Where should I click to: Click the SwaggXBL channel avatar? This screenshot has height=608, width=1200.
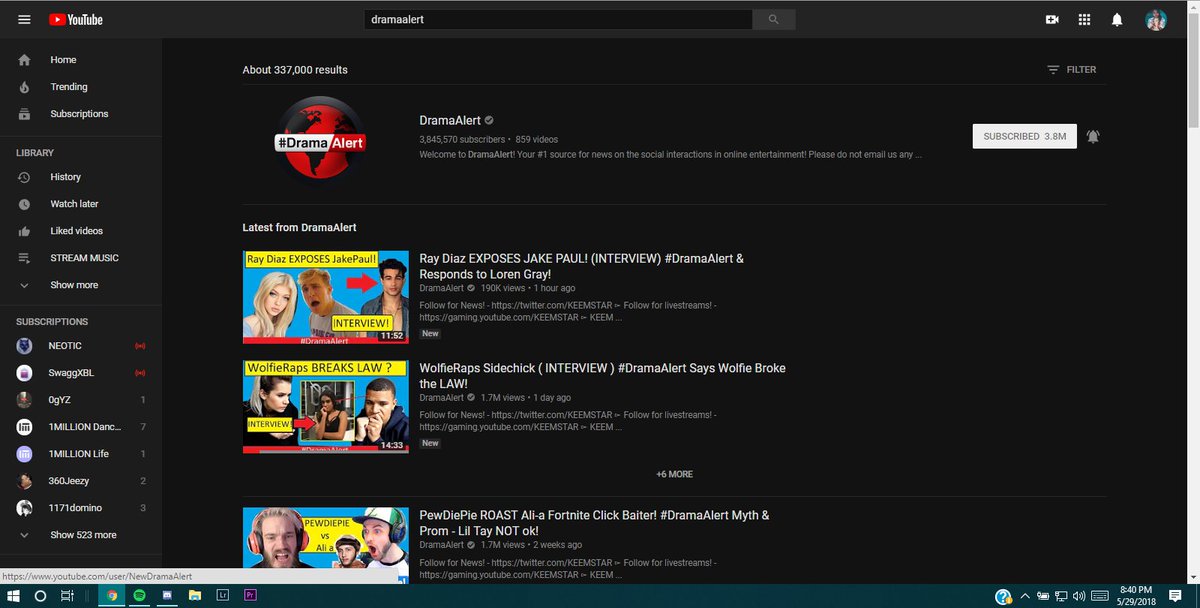[24, 373]
